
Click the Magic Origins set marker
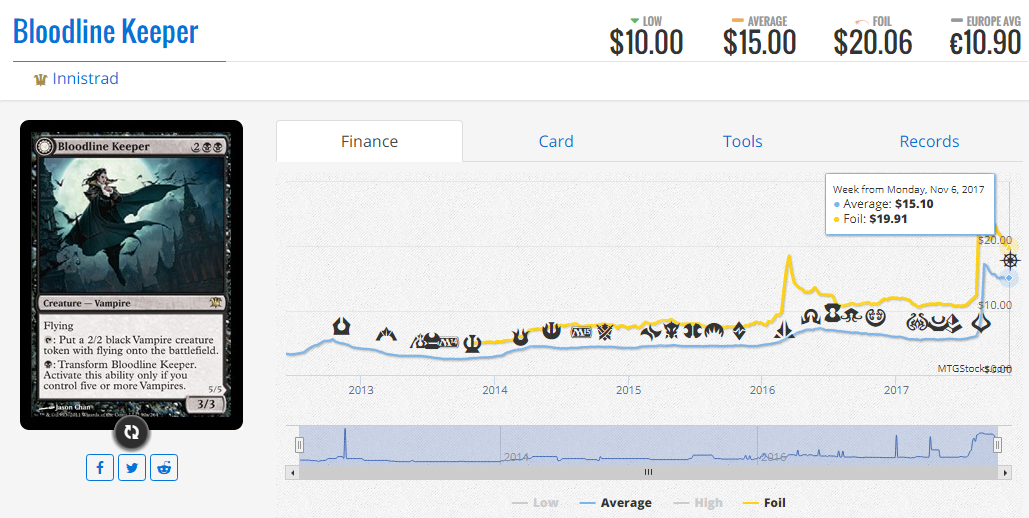[713, 332]
